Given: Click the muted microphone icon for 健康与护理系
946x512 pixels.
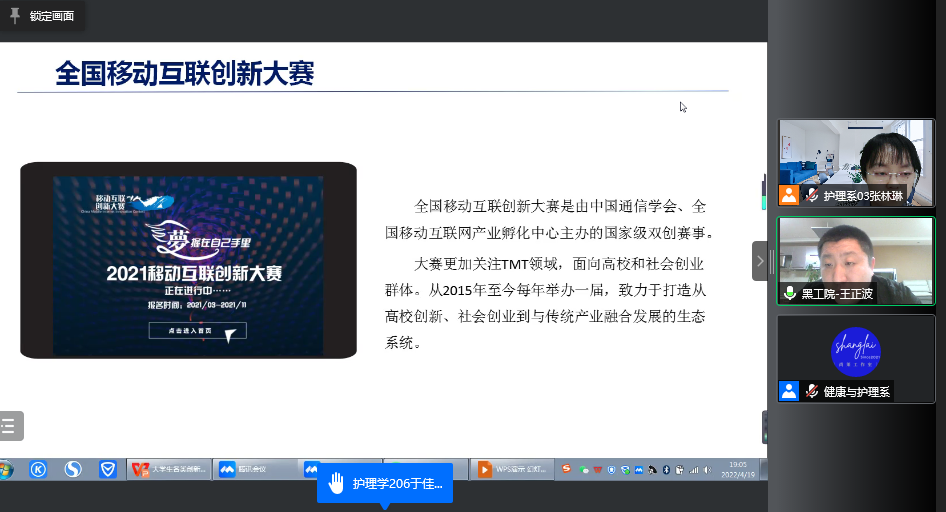Looking at the screenshot, I should pos(812,392).
